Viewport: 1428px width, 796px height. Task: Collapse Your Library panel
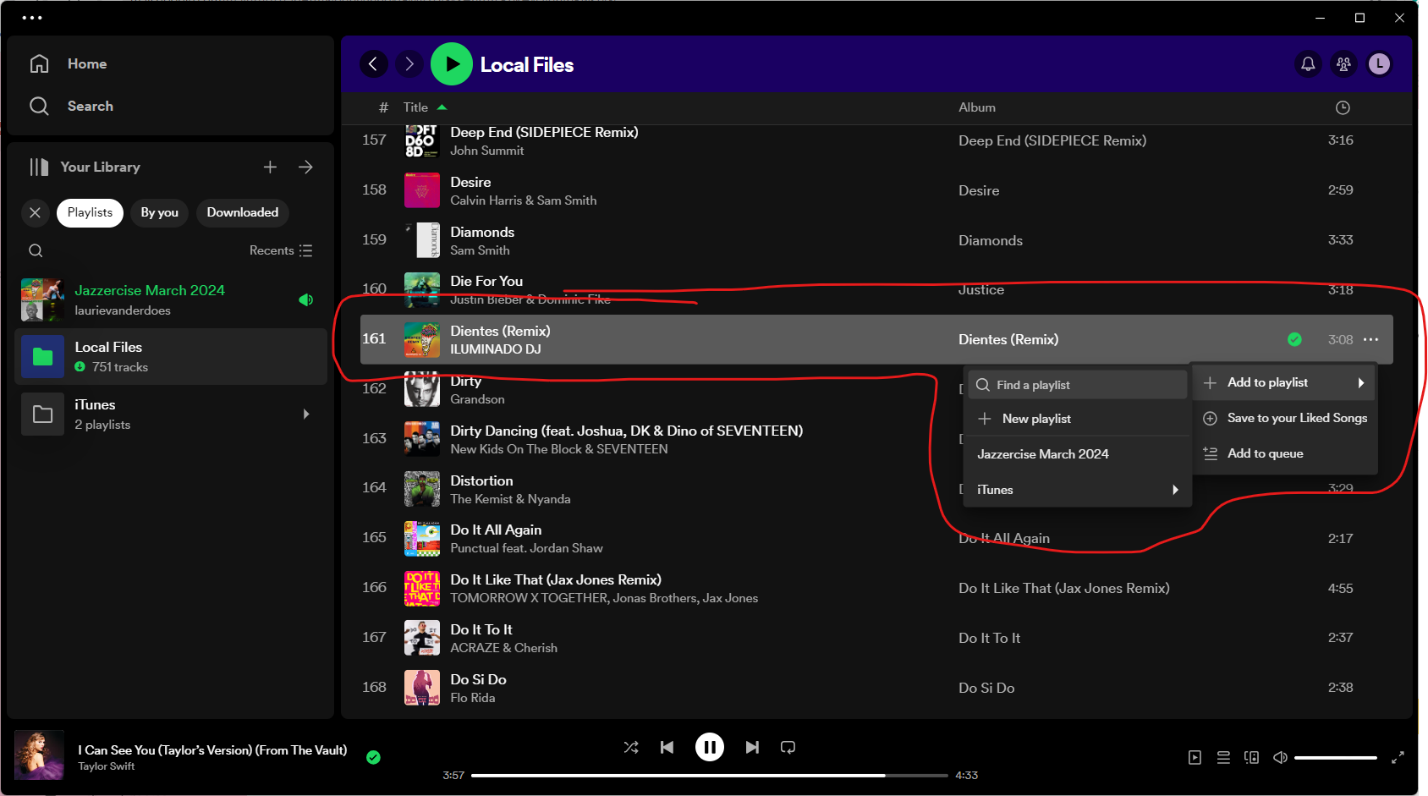tap(84, 167)
